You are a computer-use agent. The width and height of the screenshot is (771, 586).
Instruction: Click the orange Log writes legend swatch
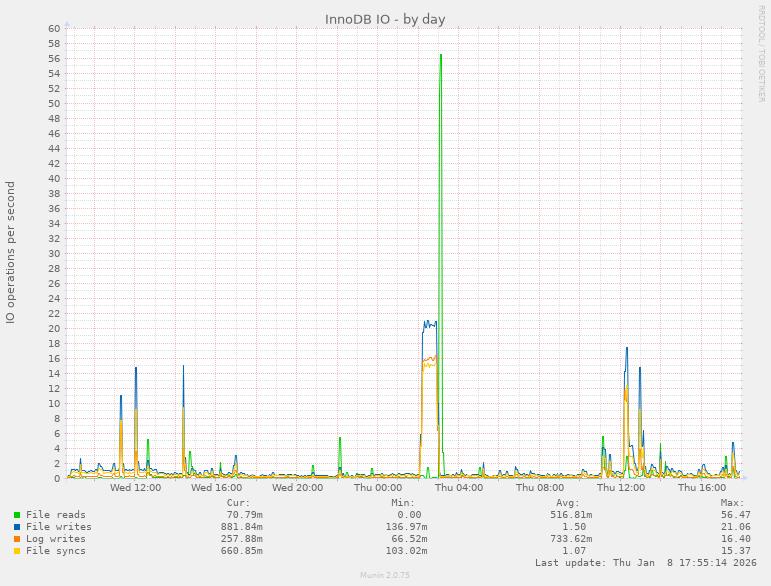click(17, 539)
